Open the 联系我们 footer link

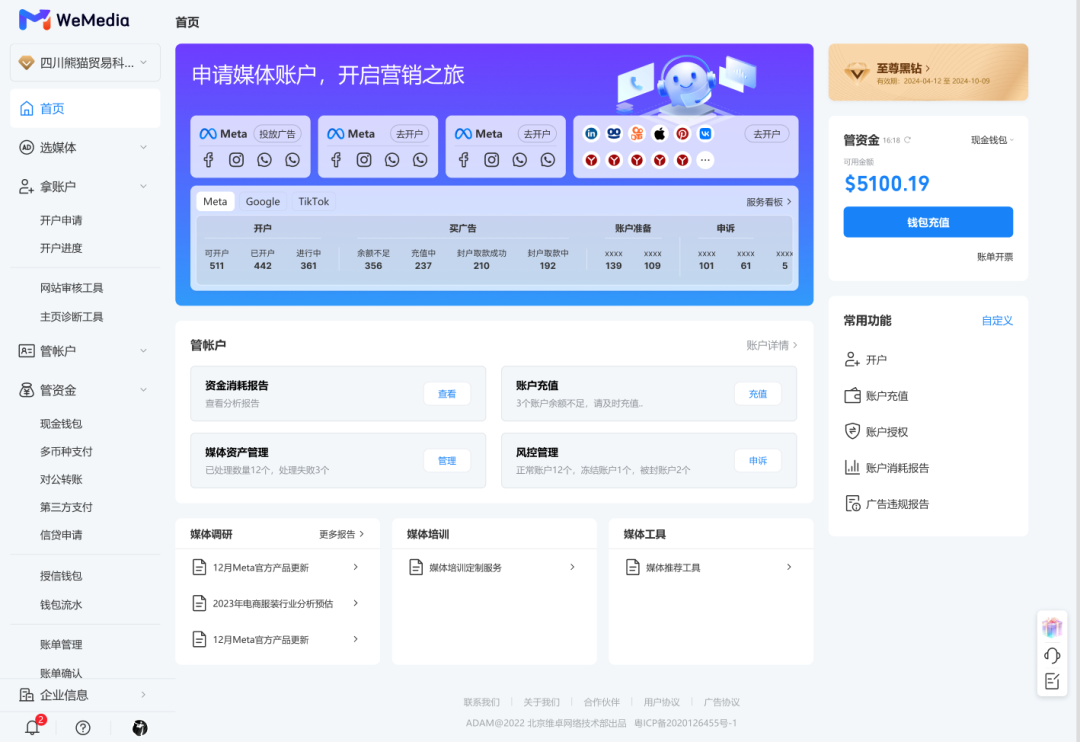481,702
